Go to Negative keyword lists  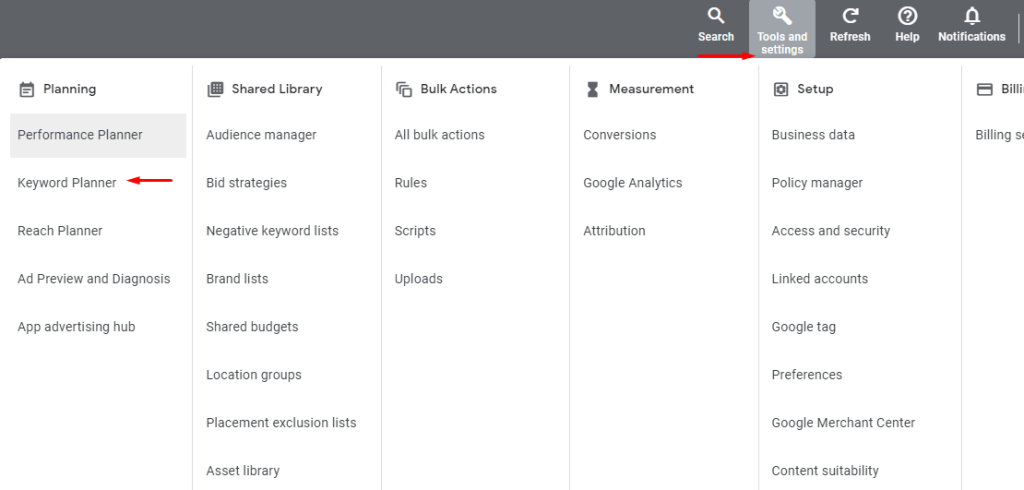(x=272, y=231)
